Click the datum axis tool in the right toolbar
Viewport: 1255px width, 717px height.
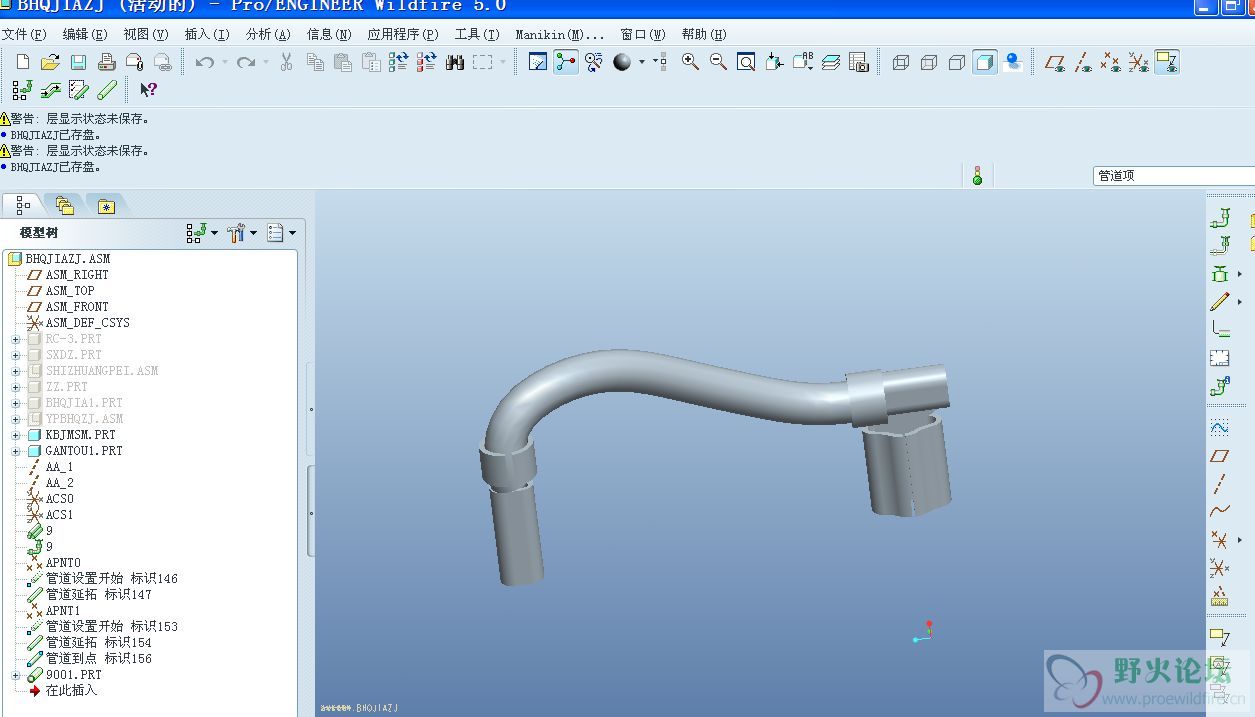pyautogui.click(x=1219, y=484)
